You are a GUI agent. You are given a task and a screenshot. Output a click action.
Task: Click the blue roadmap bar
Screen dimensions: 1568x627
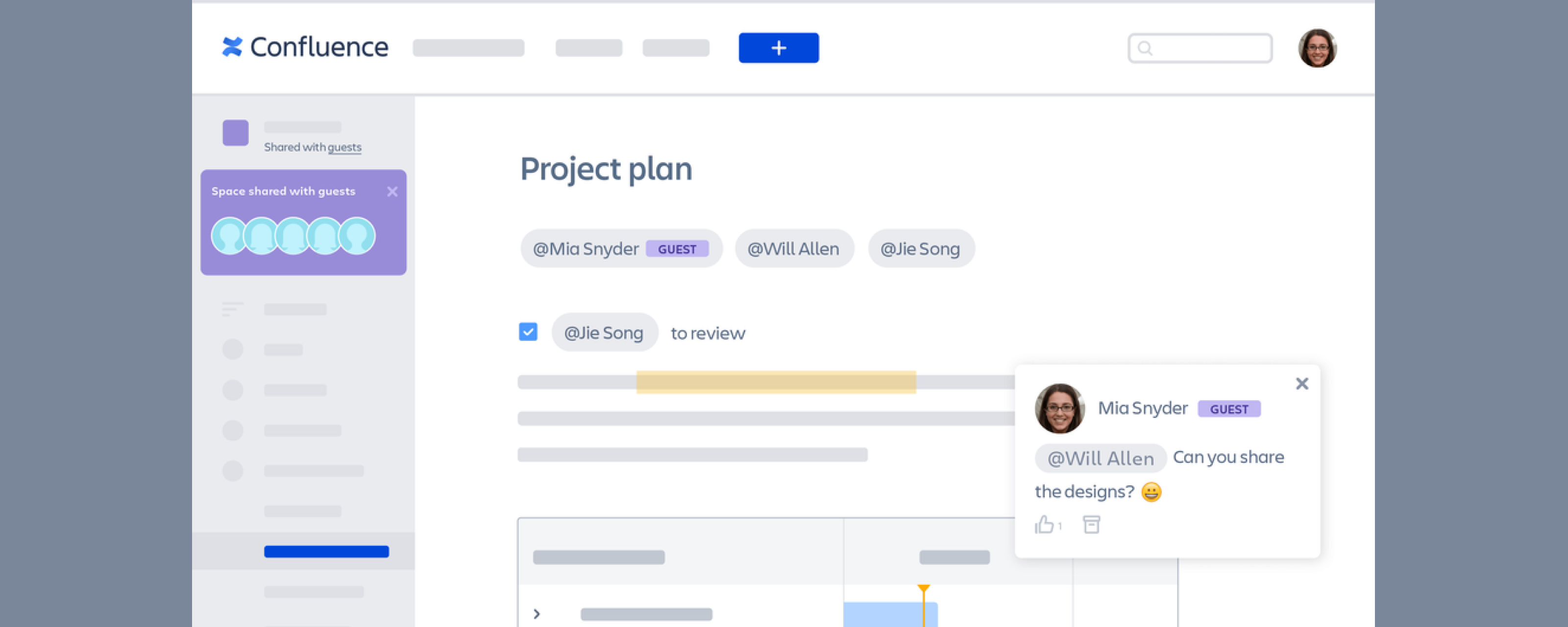point(882,614)
